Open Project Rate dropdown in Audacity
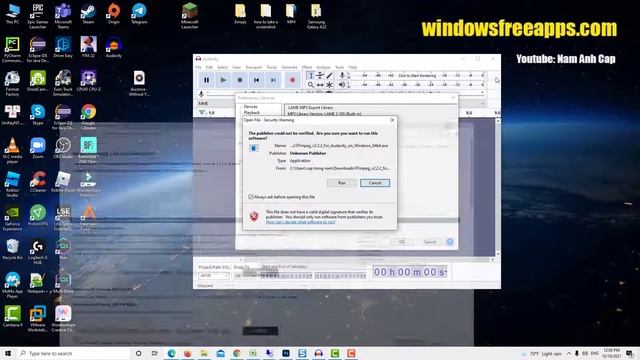Screen dimensions: 640x360 click(214, 276)
